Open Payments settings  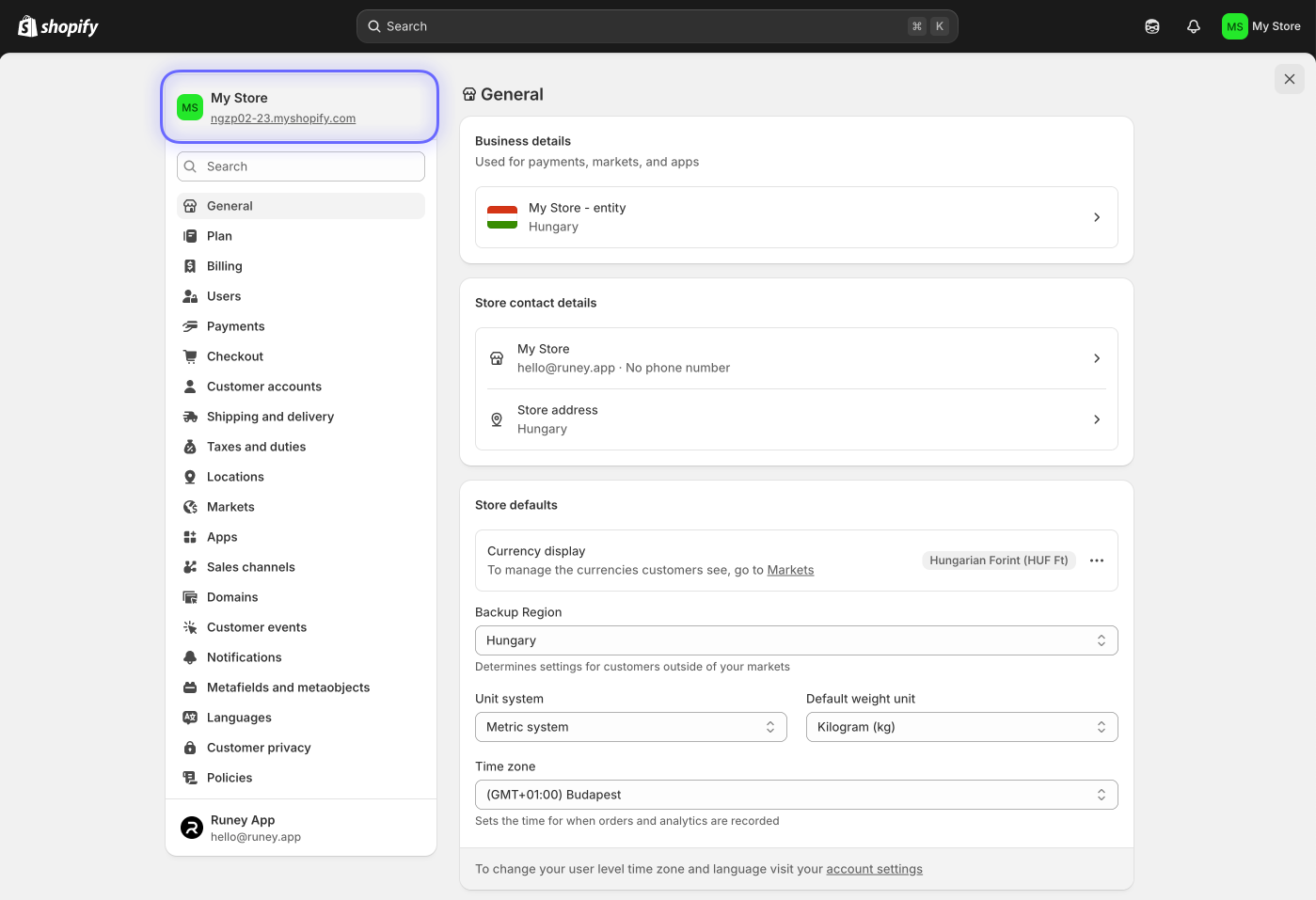click(301, 326)
